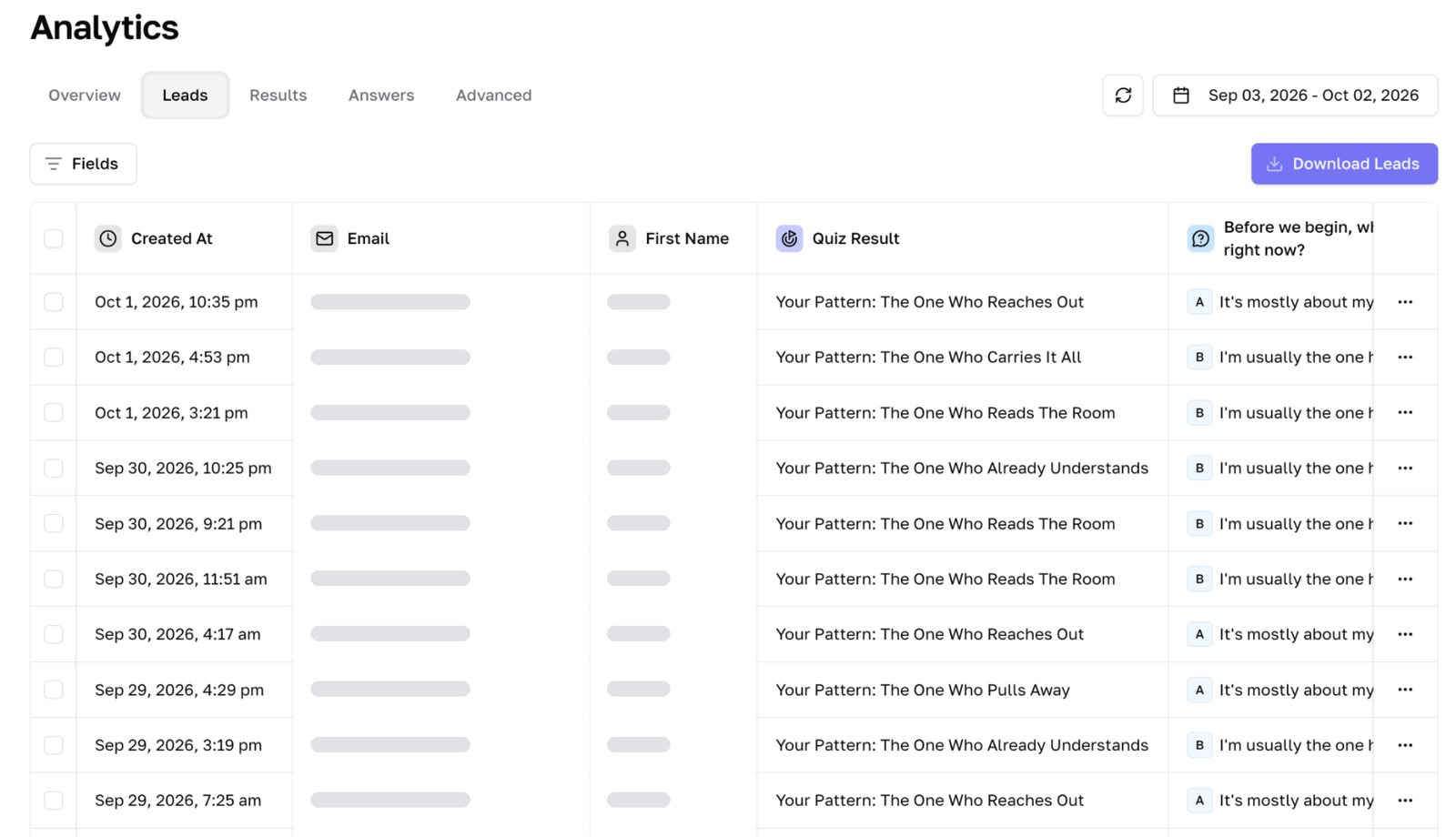Open row menu for Sep 30, 4:17 am lead
Viewport: 1456px width, 837px height.
click(x=1405, y=634)
